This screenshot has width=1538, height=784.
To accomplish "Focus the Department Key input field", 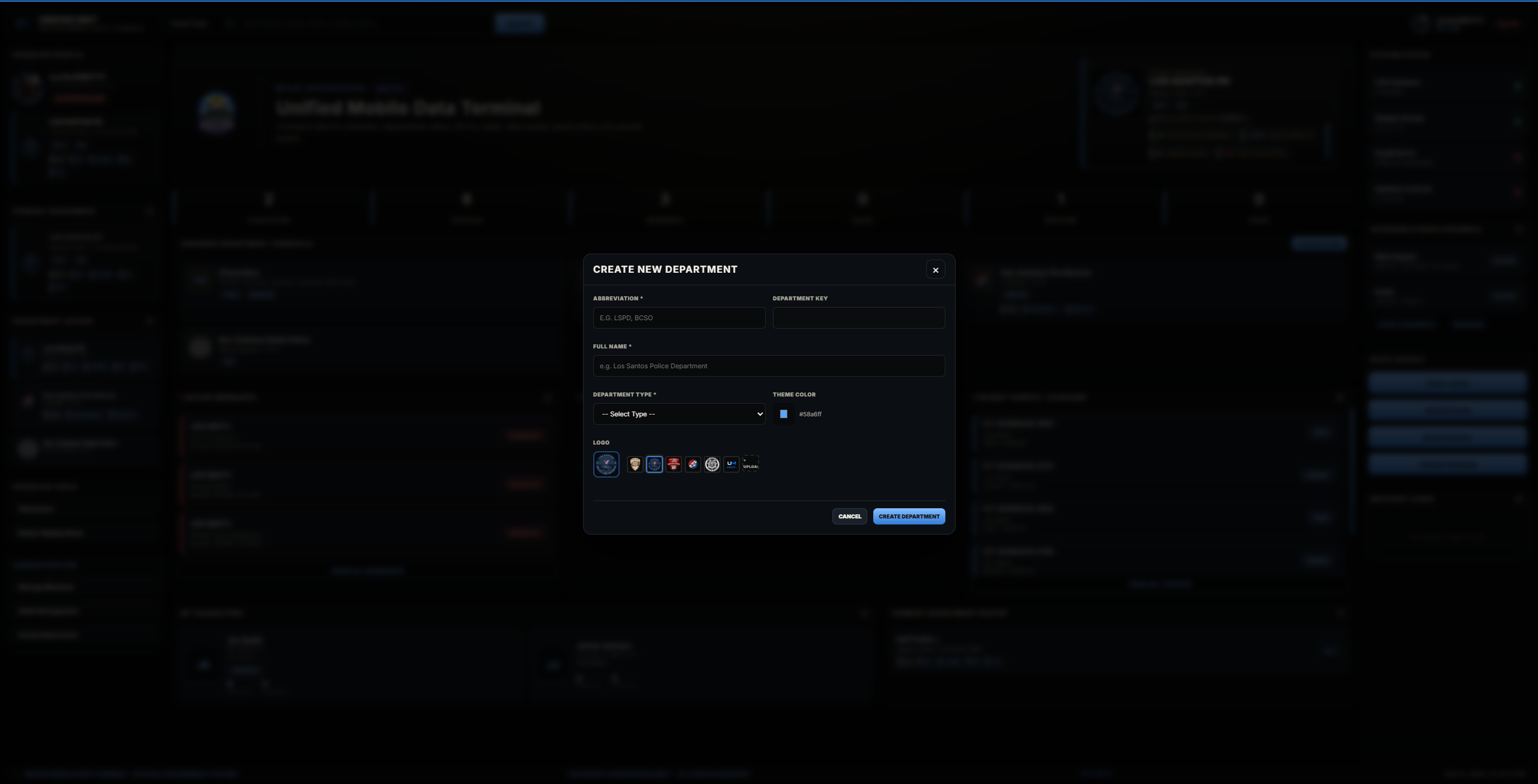I will 858,318.
